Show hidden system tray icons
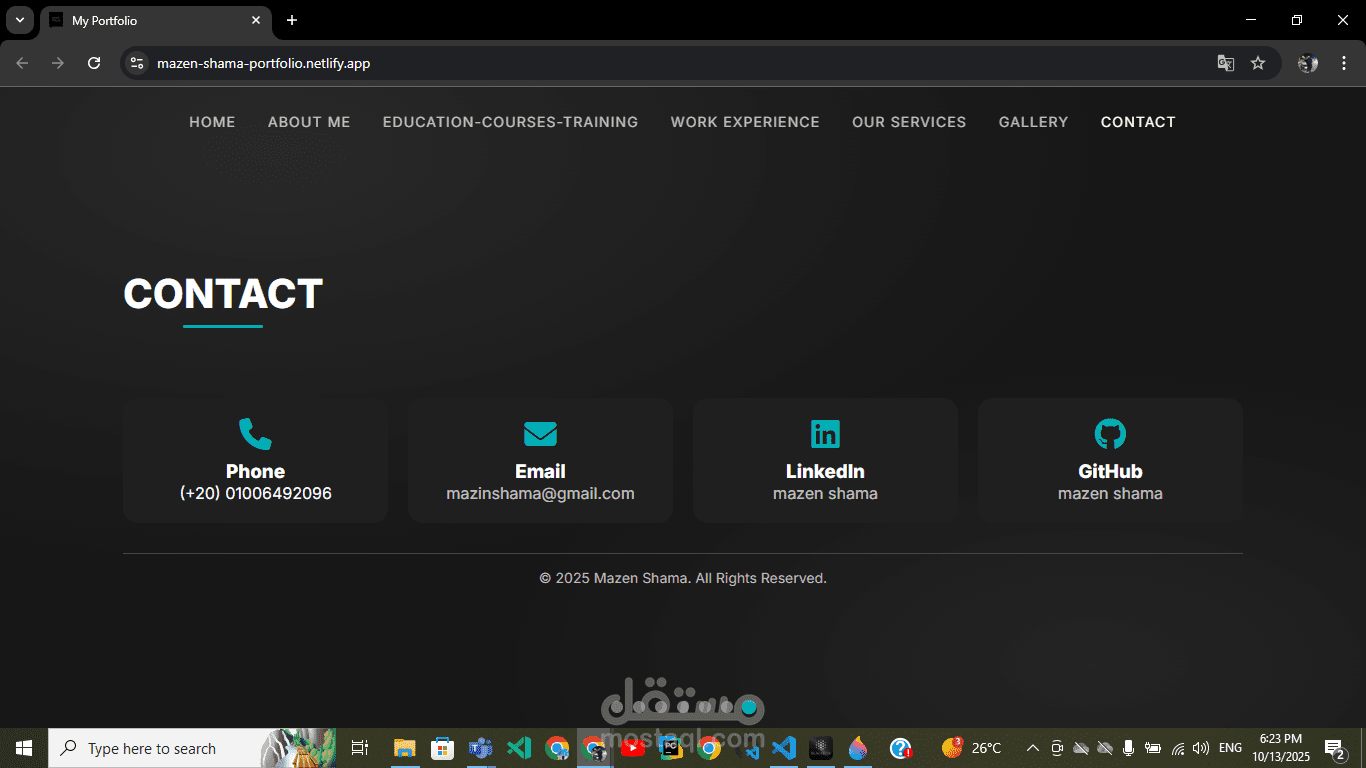Image resolution: width=1366 pixels, height=768 pixels. (x=1033, y=748)
